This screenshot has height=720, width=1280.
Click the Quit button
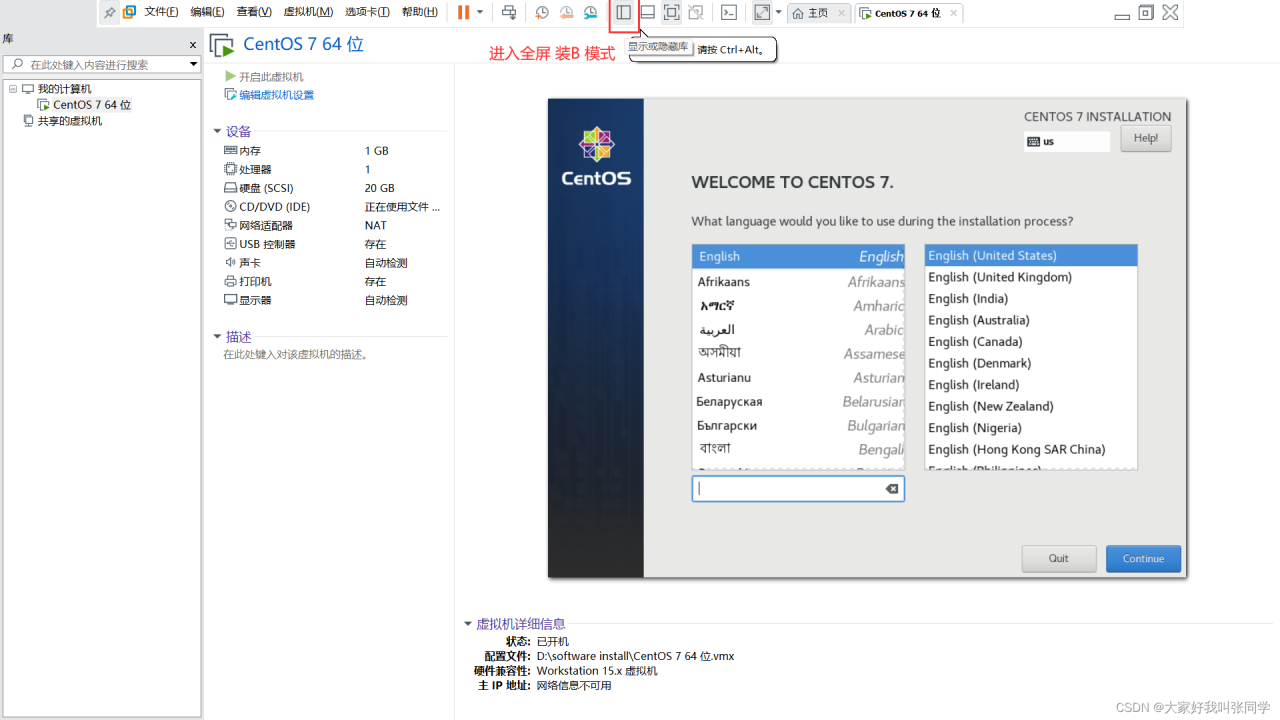[1059, 559]
